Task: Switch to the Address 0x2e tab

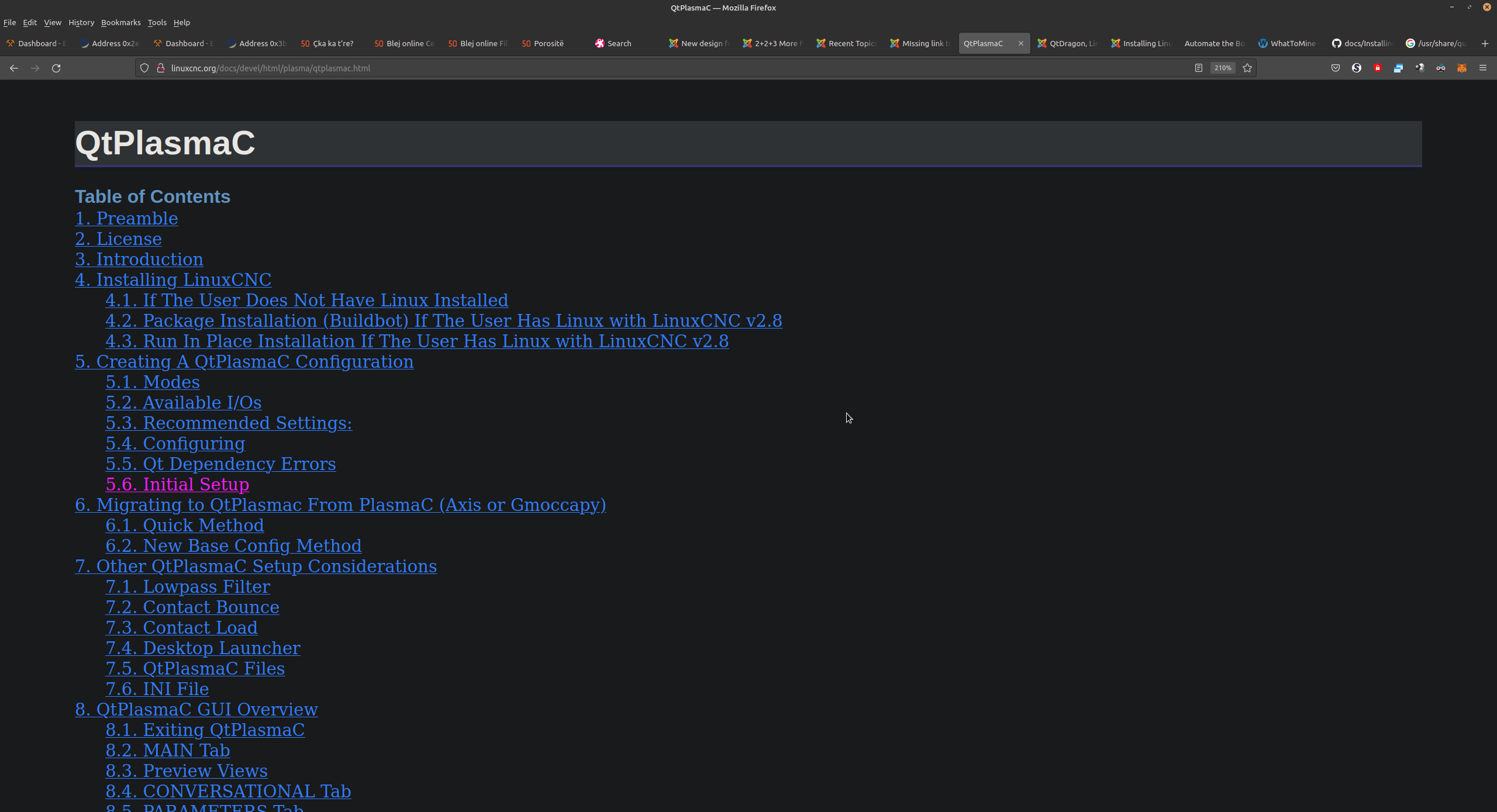Action: 111,43
